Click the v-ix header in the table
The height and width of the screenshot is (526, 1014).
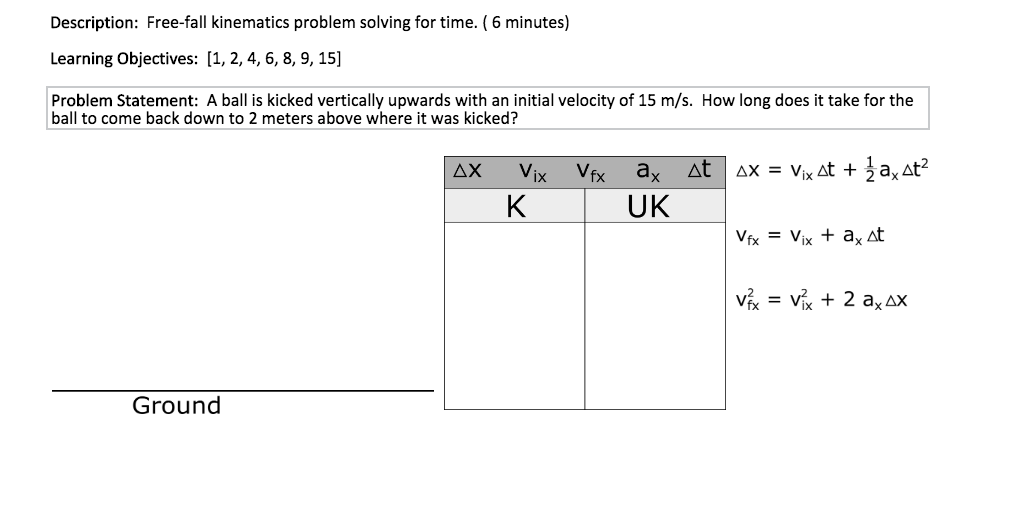[x=531, y=173]
